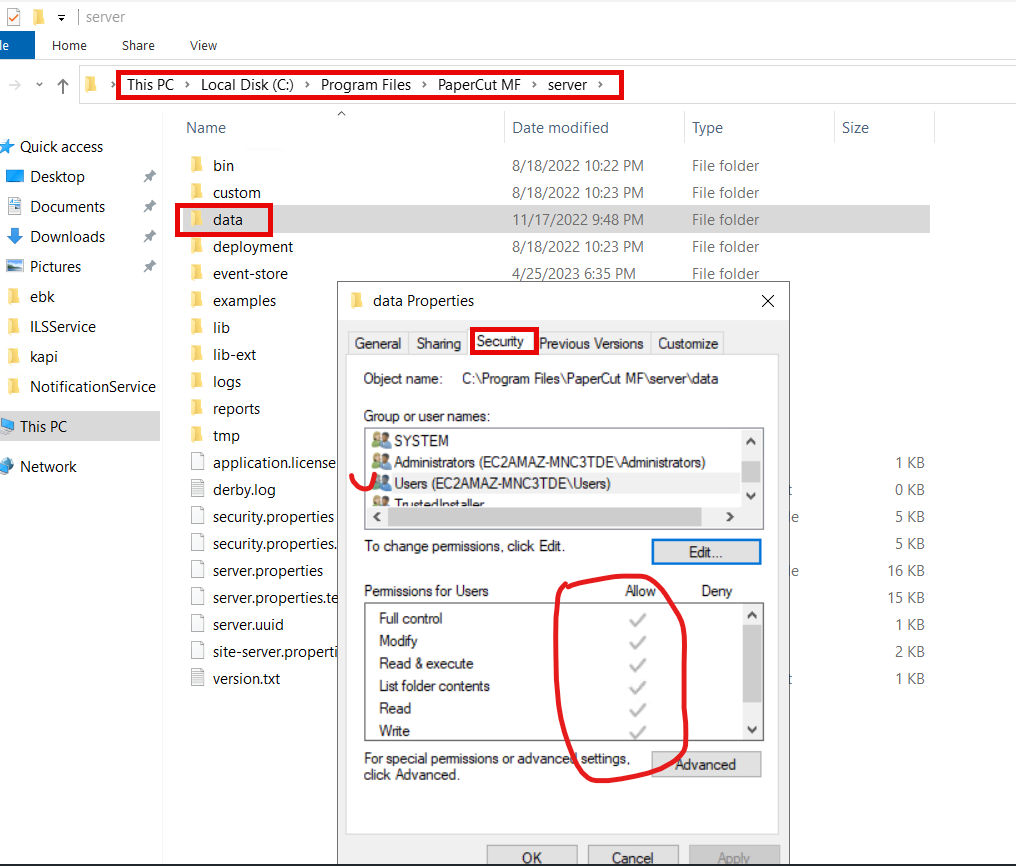
Task: Click the Write Allow checkmark
Action: (637, 731)
